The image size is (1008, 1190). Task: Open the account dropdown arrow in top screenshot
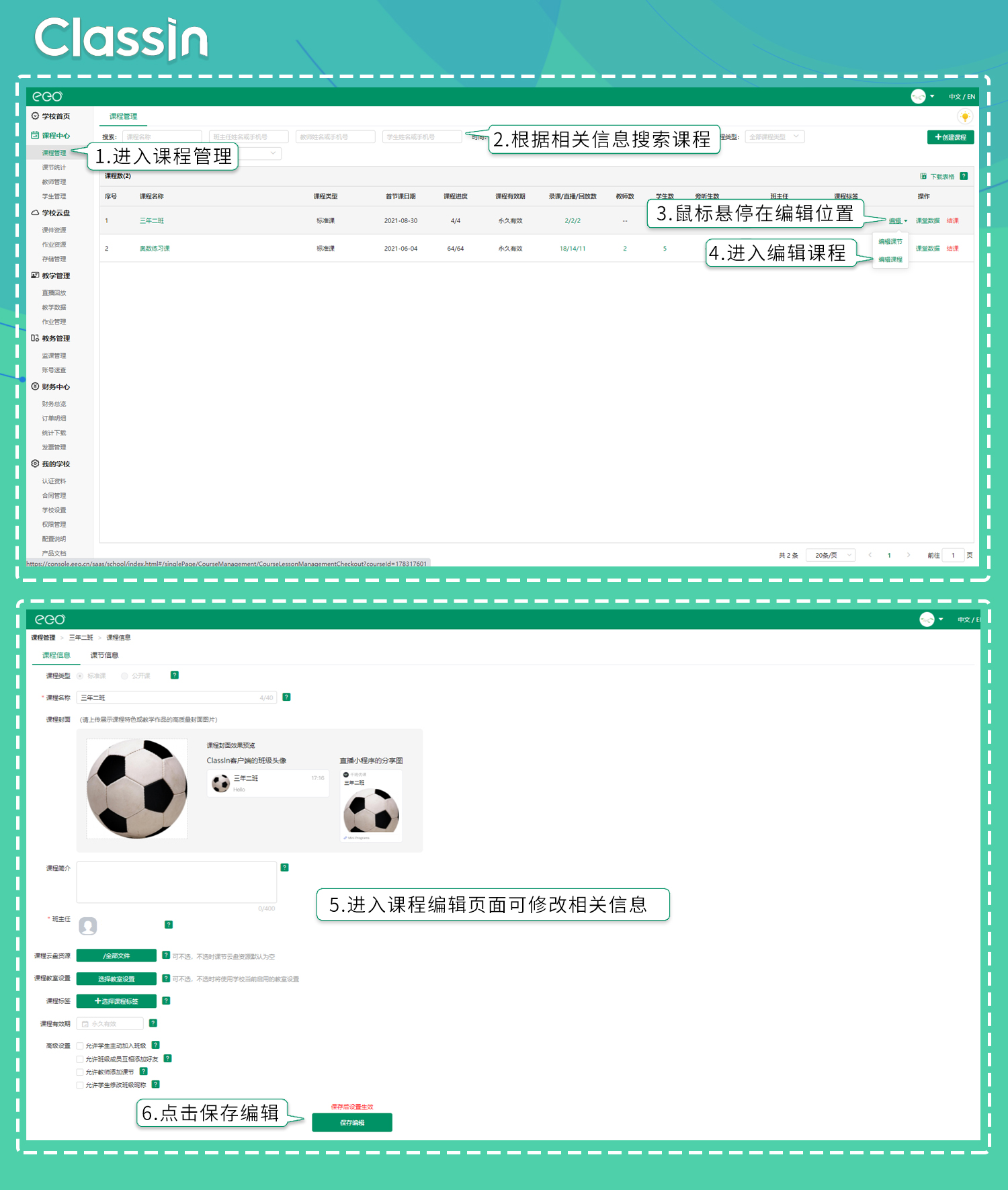click(932, 97)
